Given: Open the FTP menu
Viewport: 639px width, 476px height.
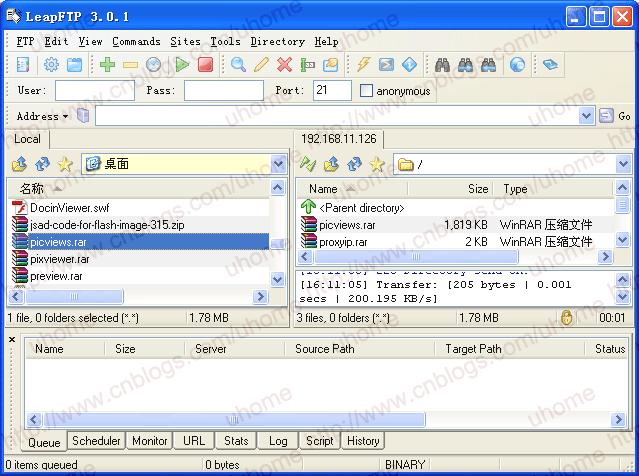Looking at the screenshot, I should click(x=25, y=42).
